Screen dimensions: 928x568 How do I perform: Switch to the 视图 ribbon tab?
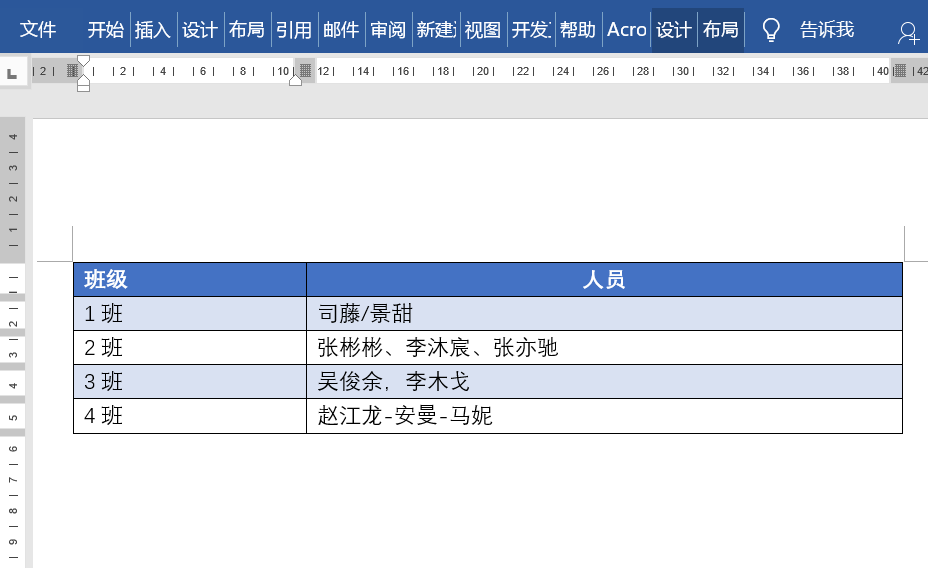pos(483,29)
